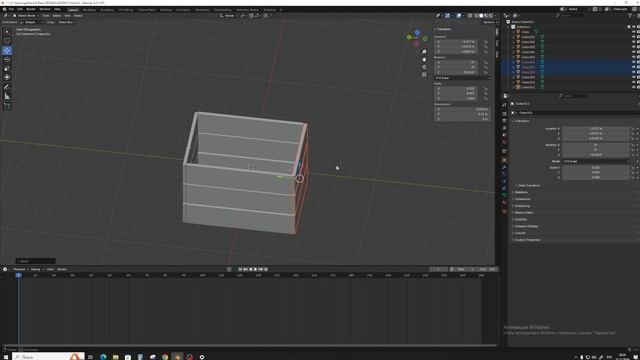
Task: Open rotation Mode dropdown in Object properties
Action: pos(596,162)
